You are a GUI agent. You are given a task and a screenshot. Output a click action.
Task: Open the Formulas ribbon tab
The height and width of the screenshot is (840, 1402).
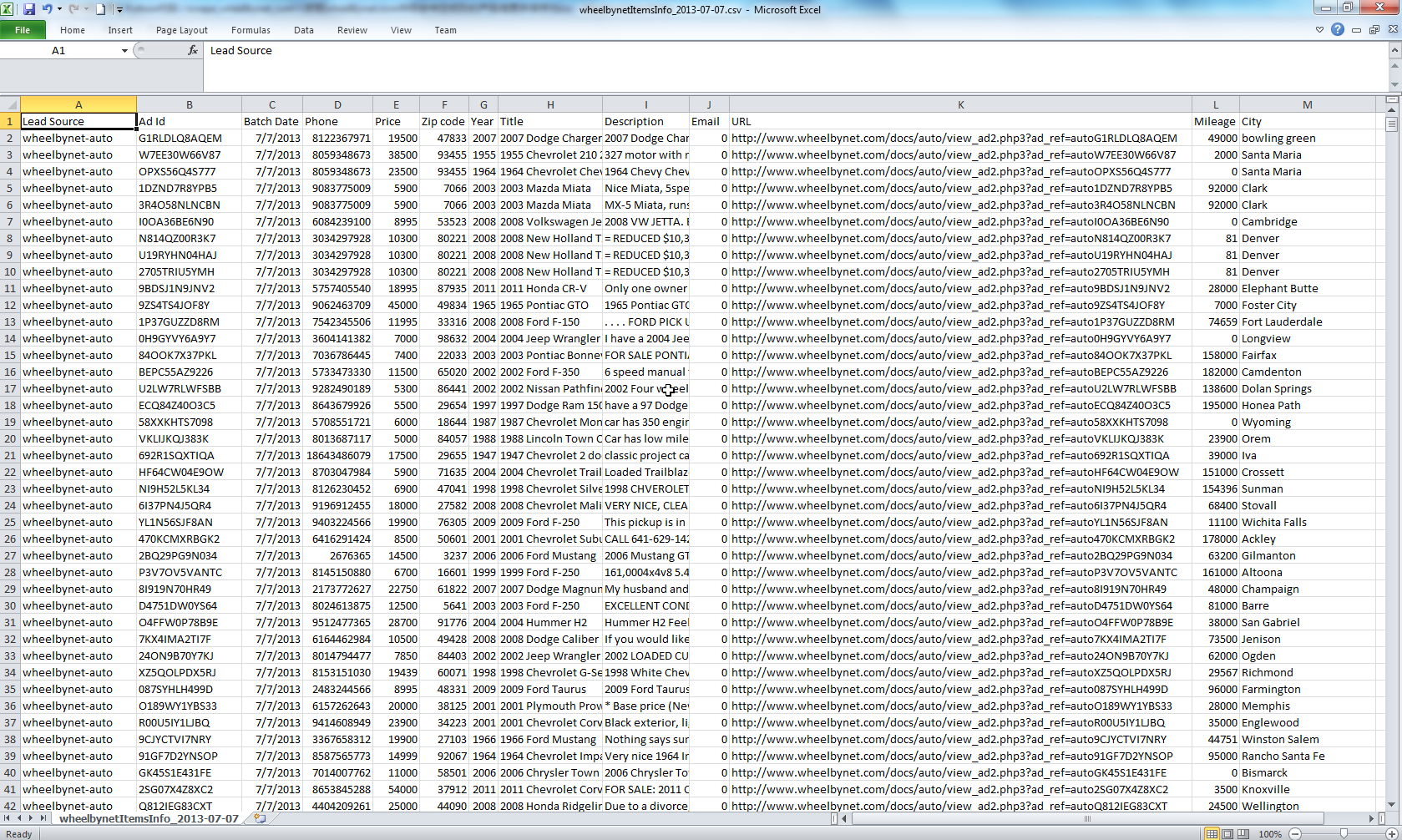click(251, 30)
